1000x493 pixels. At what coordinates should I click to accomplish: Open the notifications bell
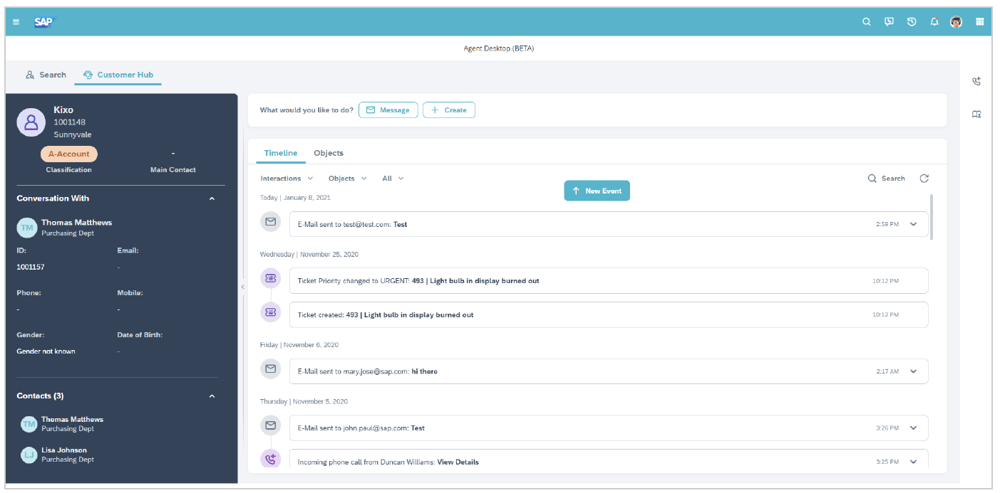[x=934, y=22]
